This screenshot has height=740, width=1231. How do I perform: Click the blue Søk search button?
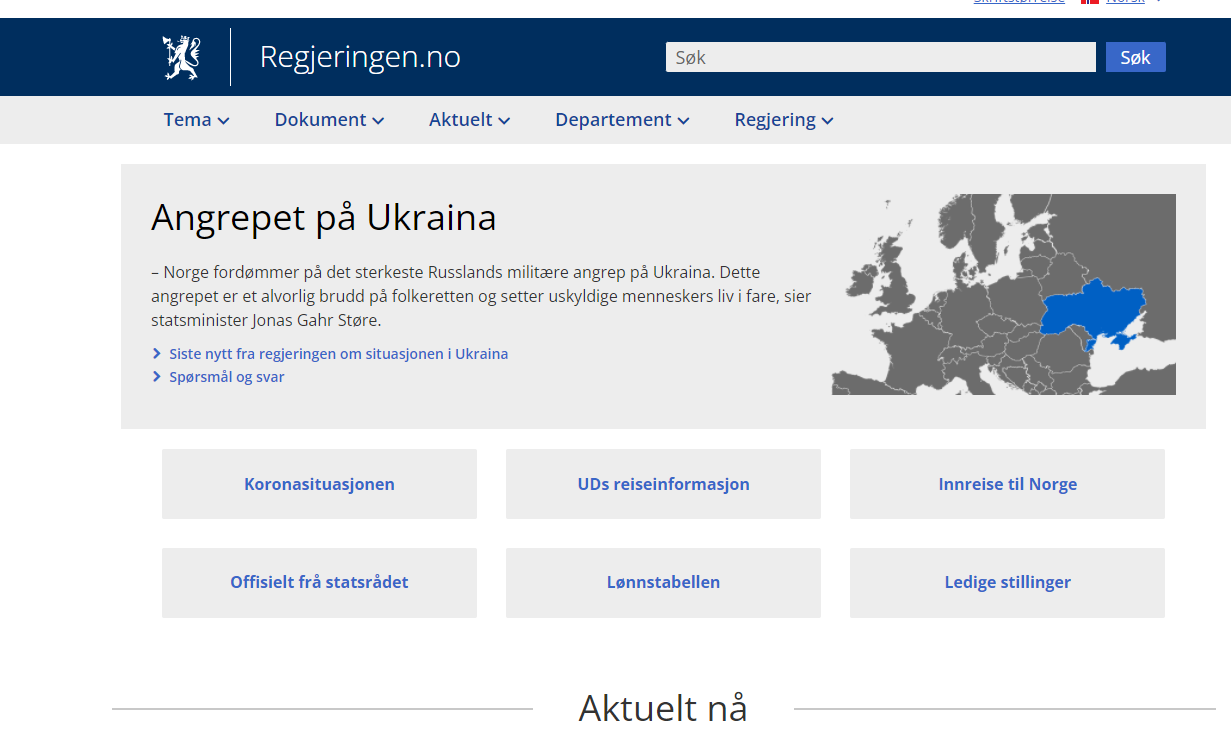pyautogui.click(x=1136, y=57)
